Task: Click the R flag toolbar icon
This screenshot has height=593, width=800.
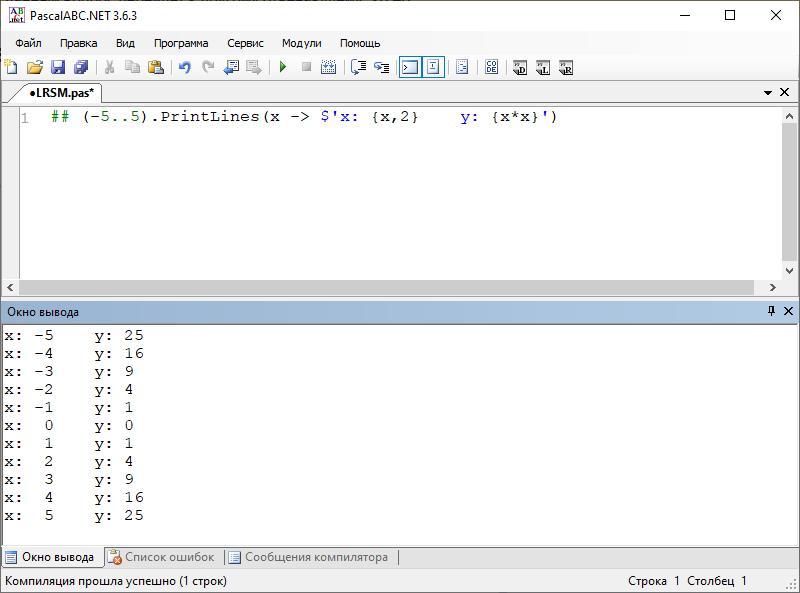Action: click(x=566, y=67)
